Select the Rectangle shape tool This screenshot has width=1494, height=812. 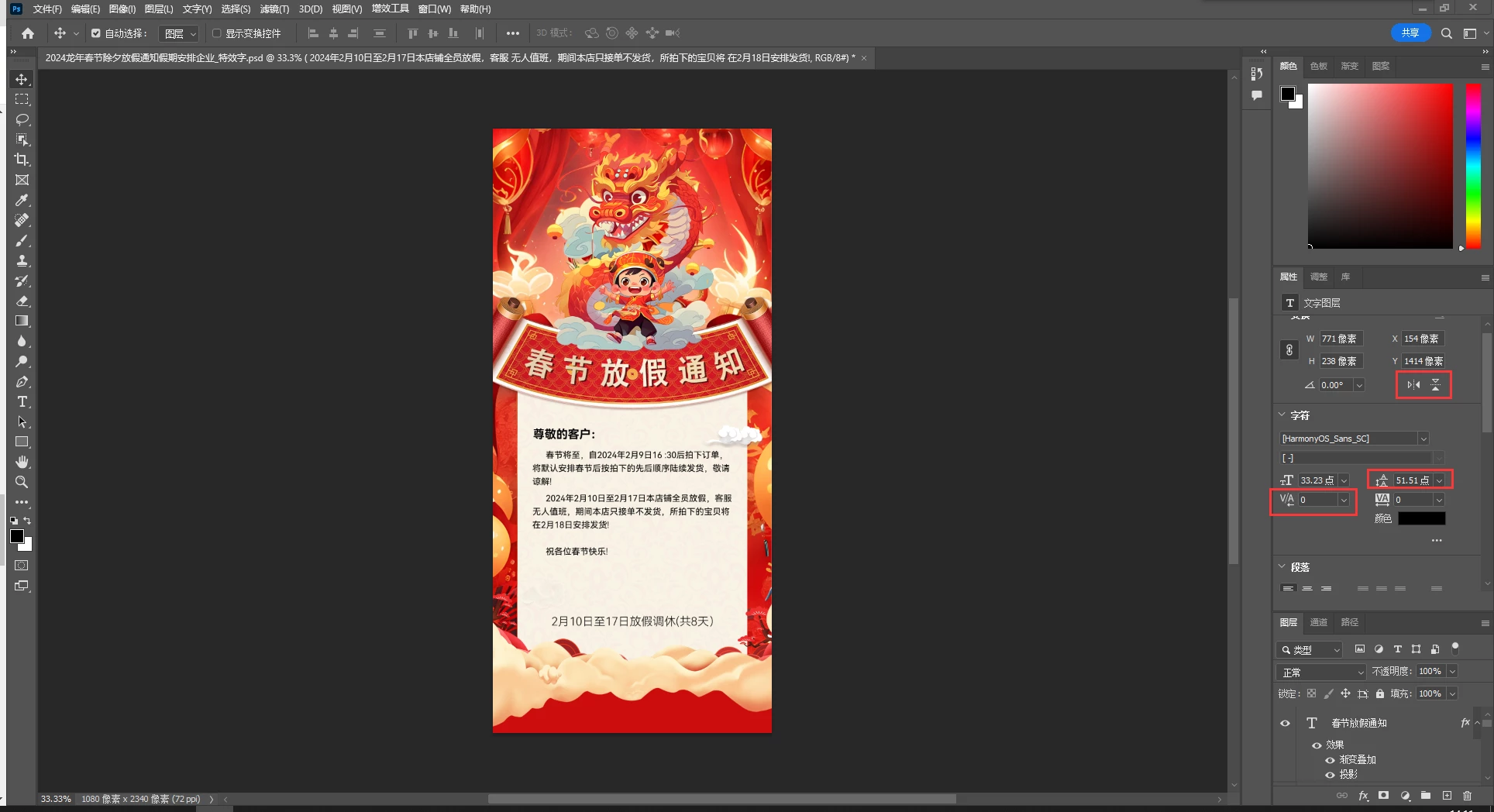click(22, 442)
